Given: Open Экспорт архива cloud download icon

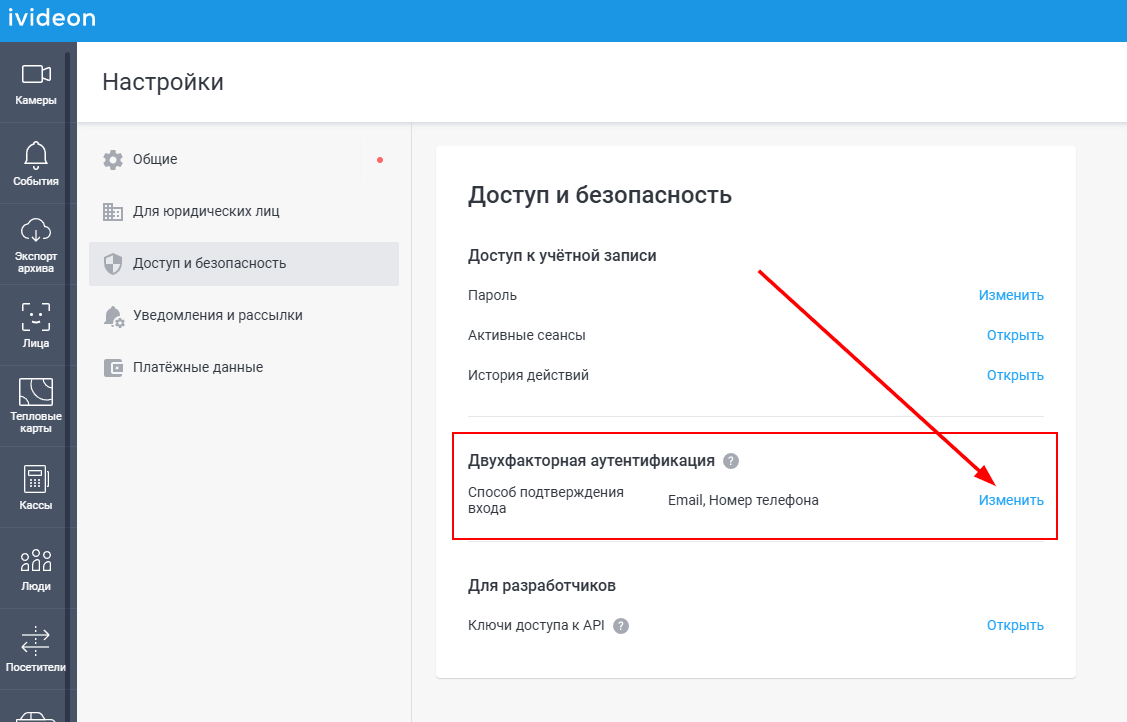Looking at the screenshot, I should [36, 230].
